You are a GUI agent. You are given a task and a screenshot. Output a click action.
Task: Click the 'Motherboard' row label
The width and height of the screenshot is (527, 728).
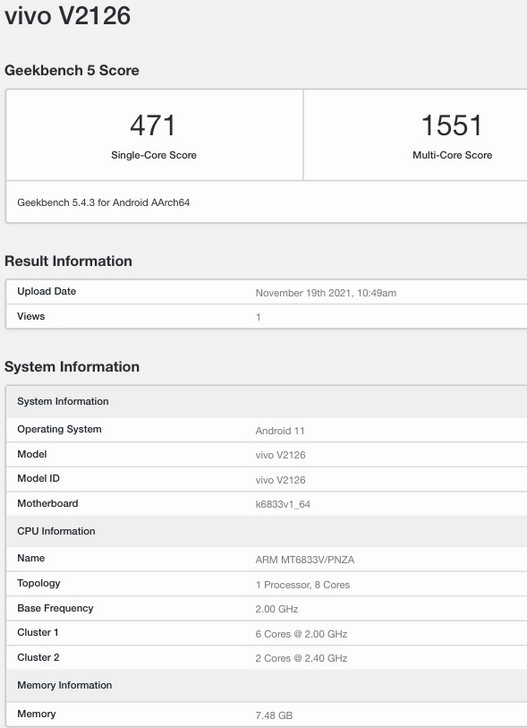(x=47, y=503)
